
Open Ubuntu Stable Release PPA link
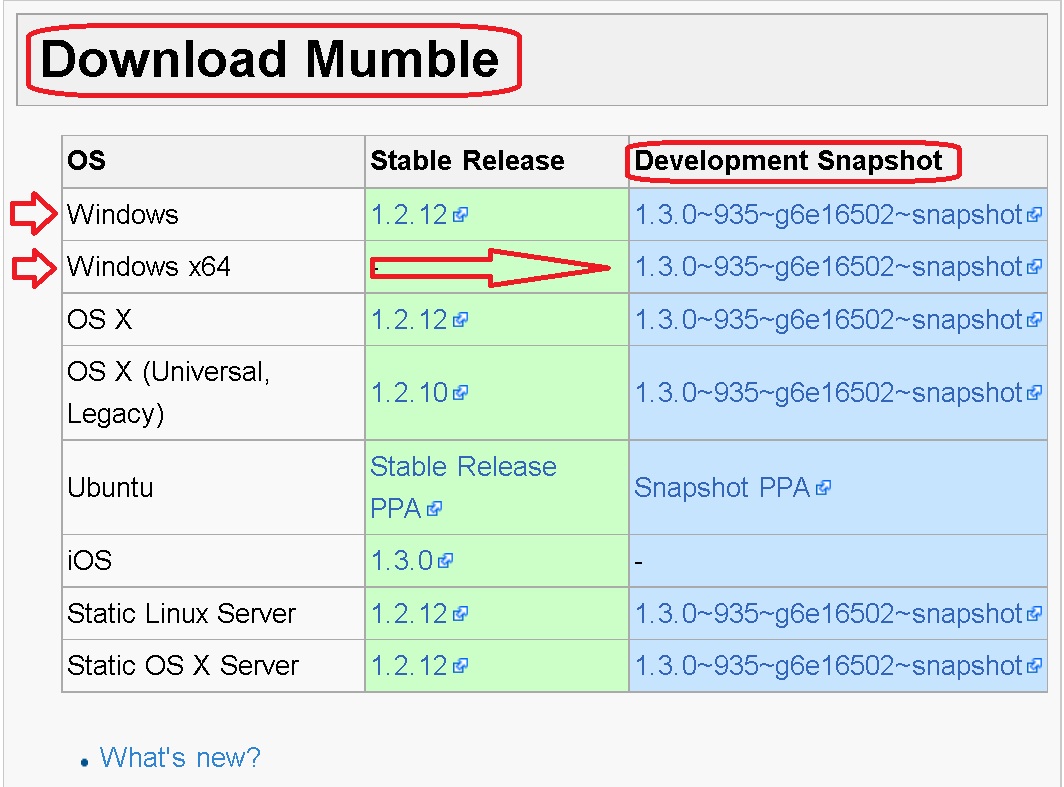click(x=463, y=487)
